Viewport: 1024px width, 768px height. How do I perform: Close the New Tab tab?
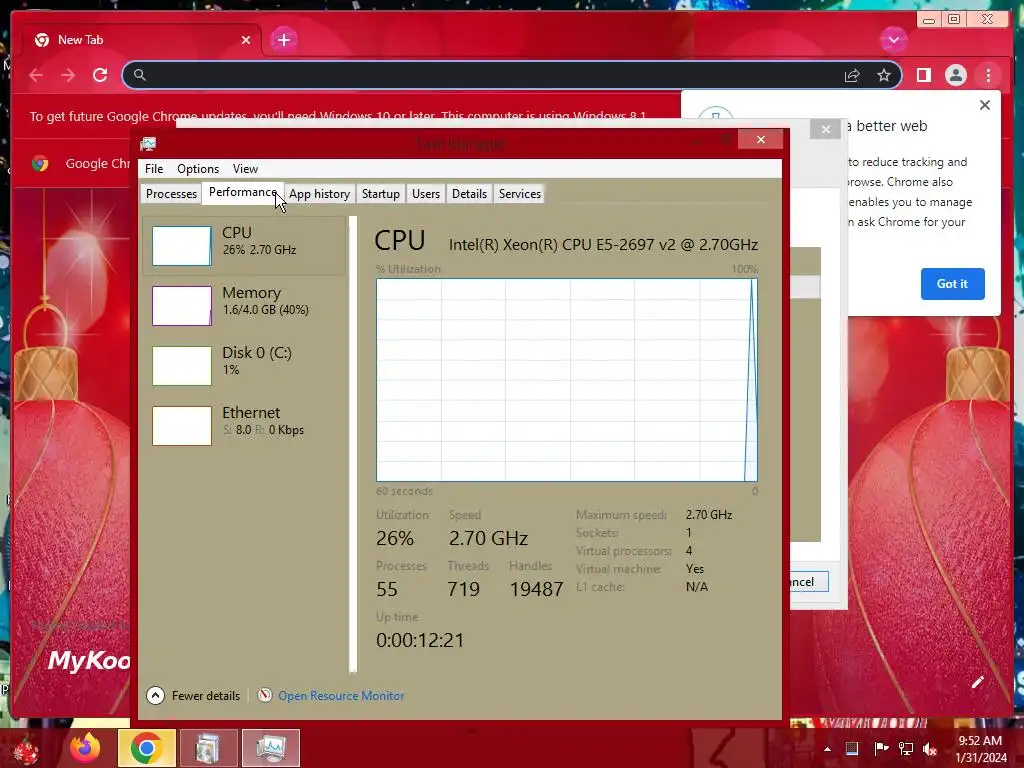tap(246, 40)
